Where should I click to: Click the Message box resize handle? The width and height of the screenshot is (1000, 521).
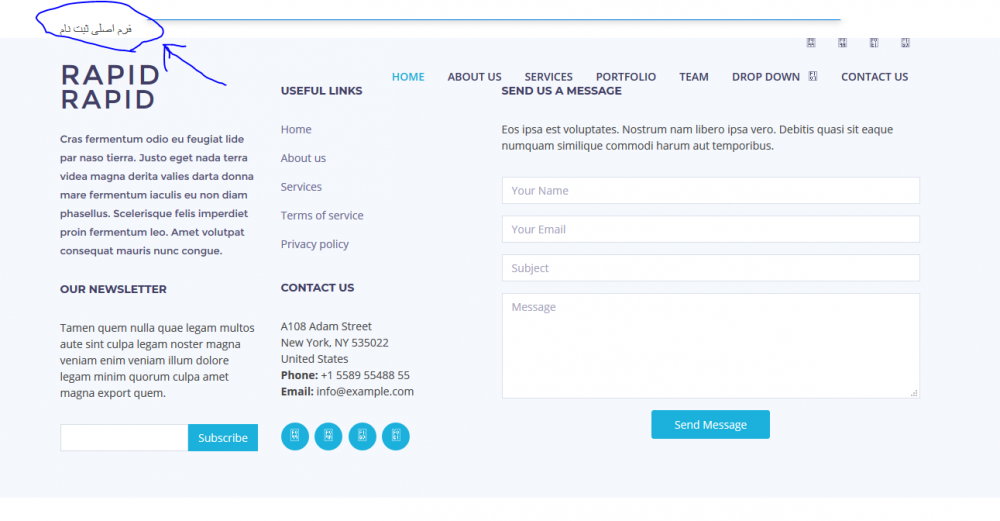coord(914,393)
